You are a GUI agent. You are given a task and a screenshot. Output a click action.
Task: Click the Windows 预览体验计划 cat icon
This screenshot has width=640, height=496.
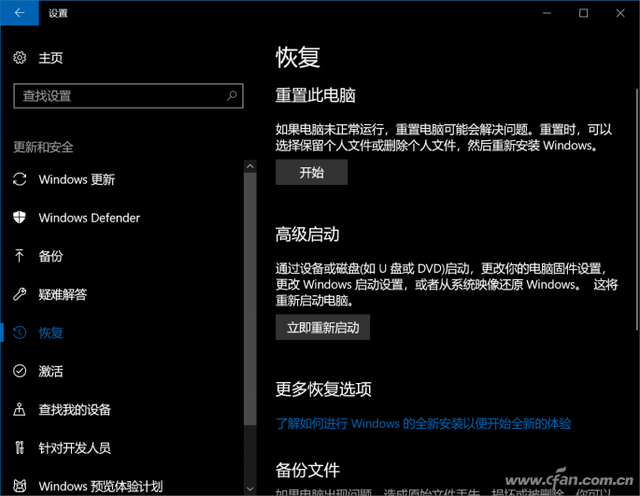20,486
